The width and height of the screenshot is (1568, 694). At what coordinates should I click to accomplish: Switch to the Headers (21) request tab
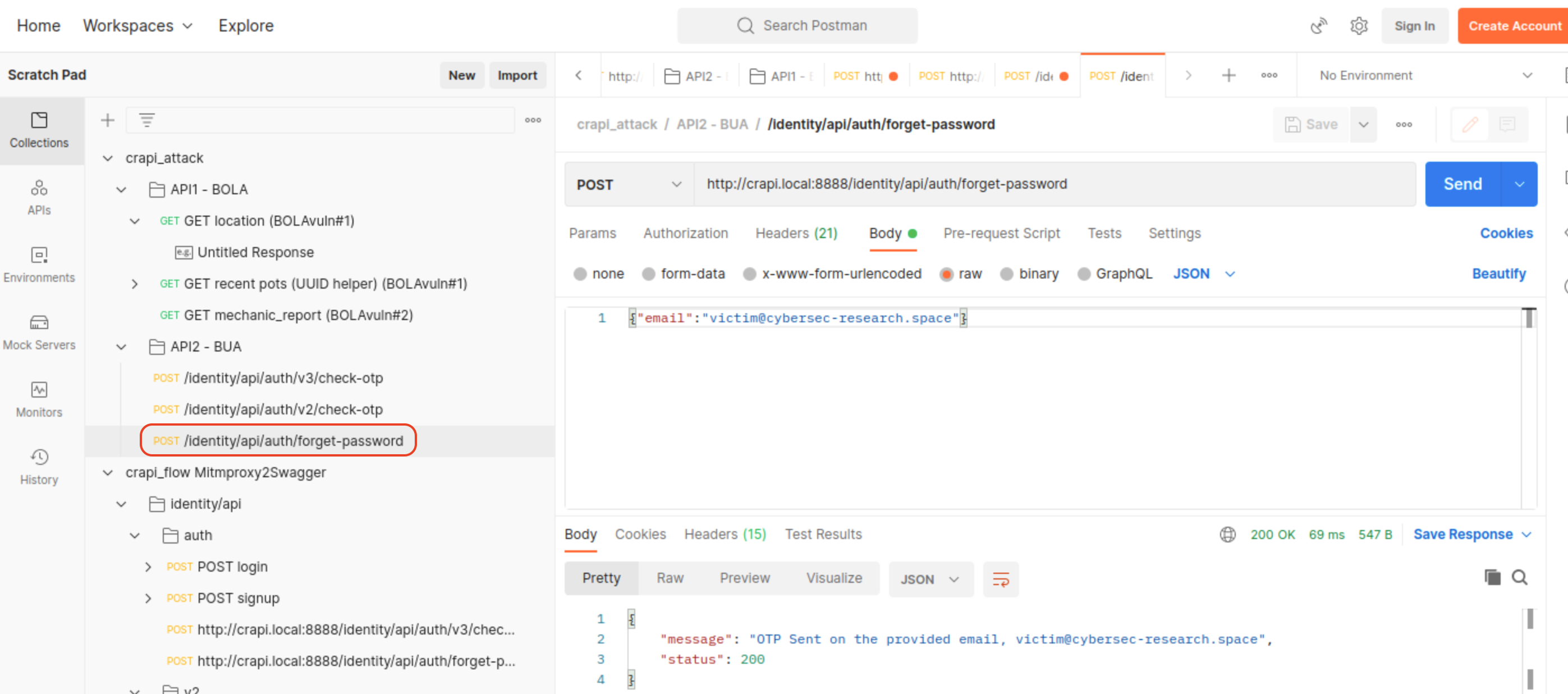[796, 233]
